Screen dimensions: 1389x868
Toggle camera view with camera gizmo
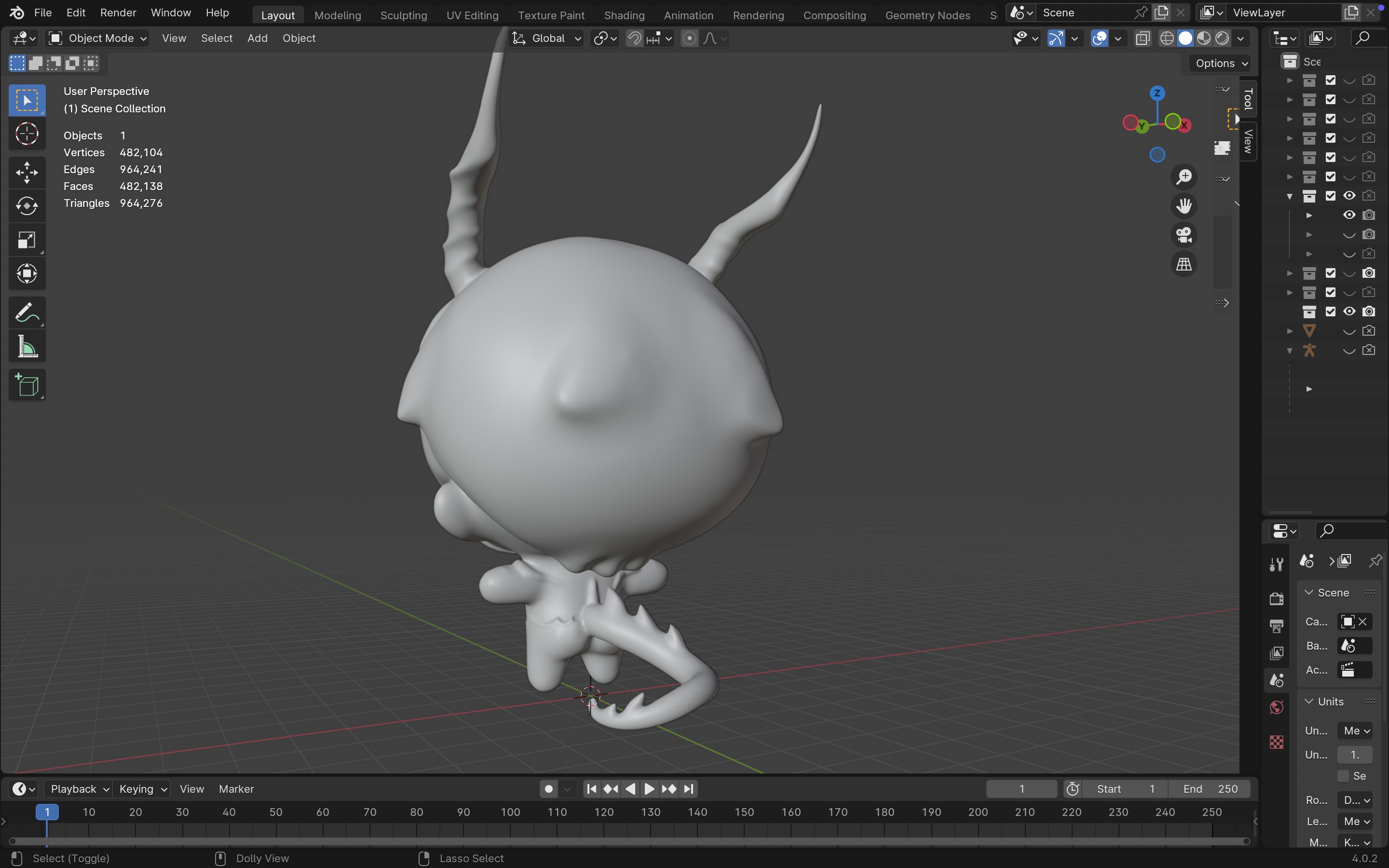[x=1184, y=235]
